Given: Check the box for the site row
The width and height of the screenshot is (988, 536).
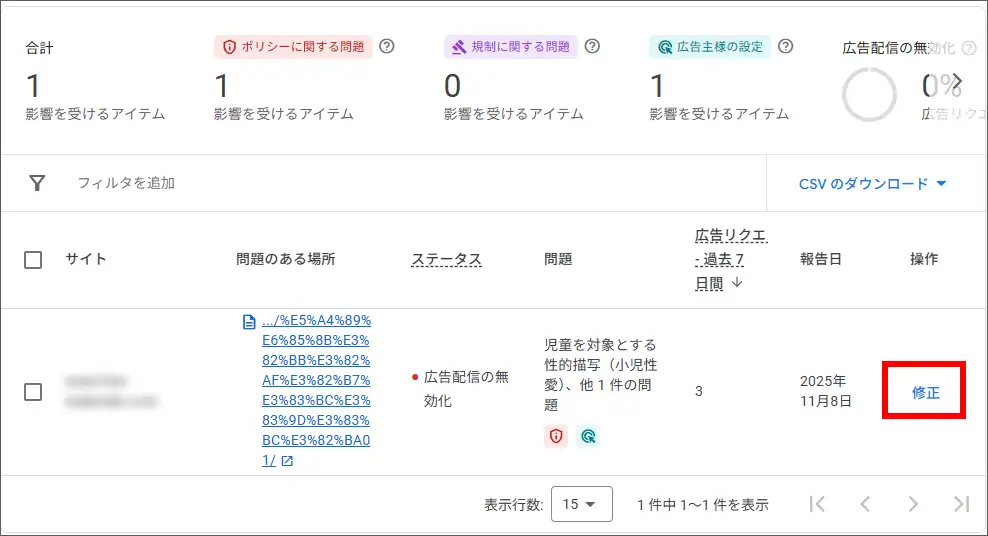Looking at the screenshot, I should (x=33, y=392).
